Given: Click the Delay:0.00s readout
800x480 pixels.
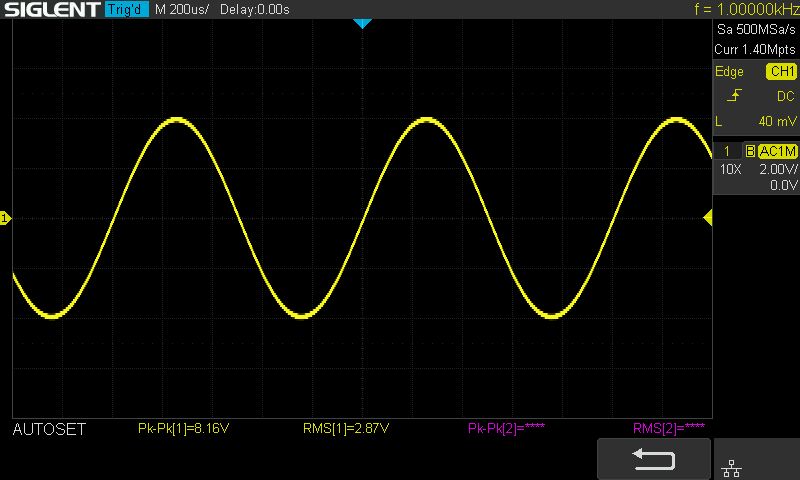Looking at the screenshot, I should pos(255,9).
